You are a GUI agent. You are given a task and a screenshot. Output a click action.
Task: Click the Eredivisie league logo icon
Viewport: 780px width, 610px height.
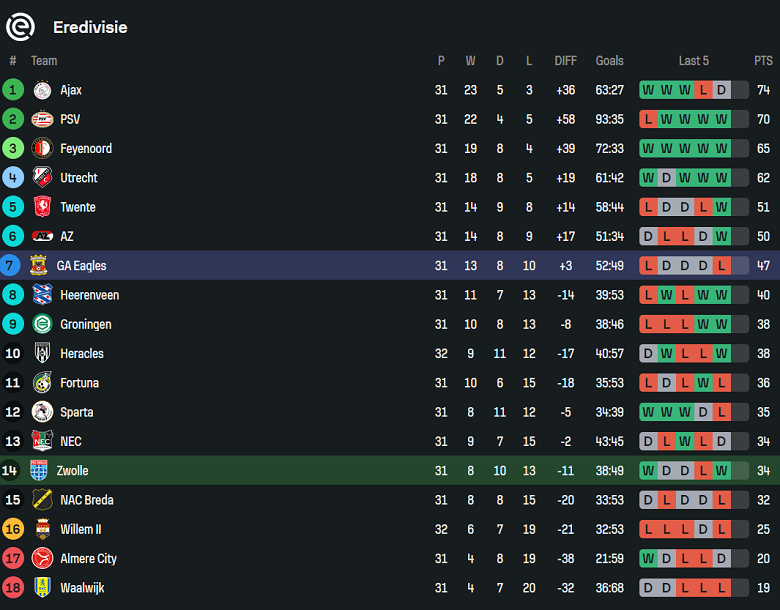[x=20, y=27]
